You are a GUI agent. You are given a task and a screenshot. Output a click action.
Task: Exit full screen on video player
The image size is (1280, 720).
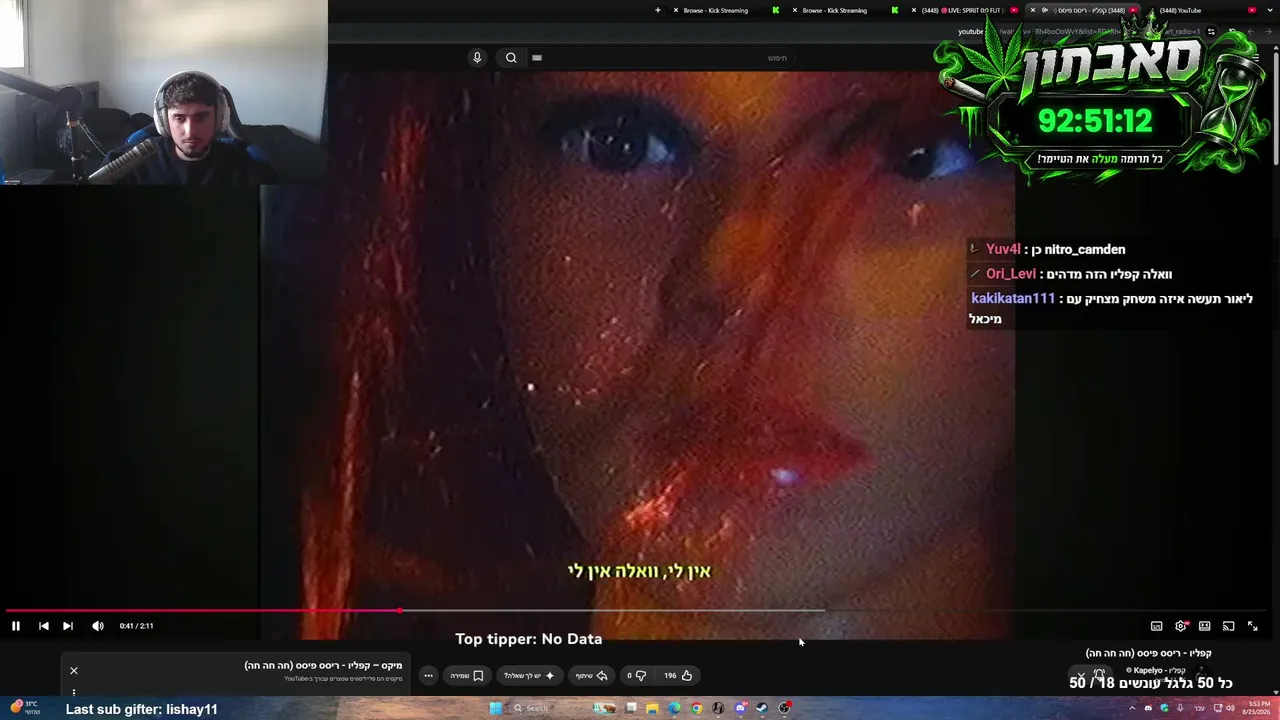1252,626
